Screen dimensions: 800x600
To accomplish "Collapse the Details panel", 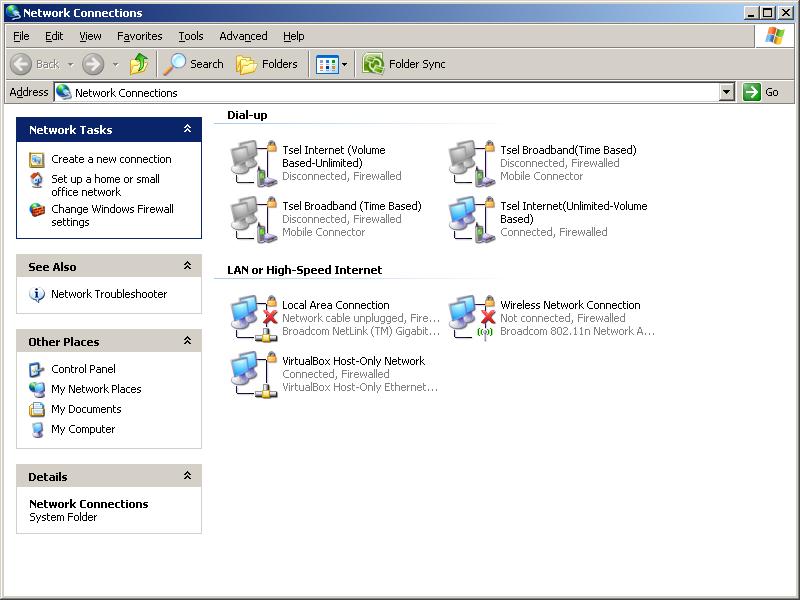I will [x=187, y=476].
